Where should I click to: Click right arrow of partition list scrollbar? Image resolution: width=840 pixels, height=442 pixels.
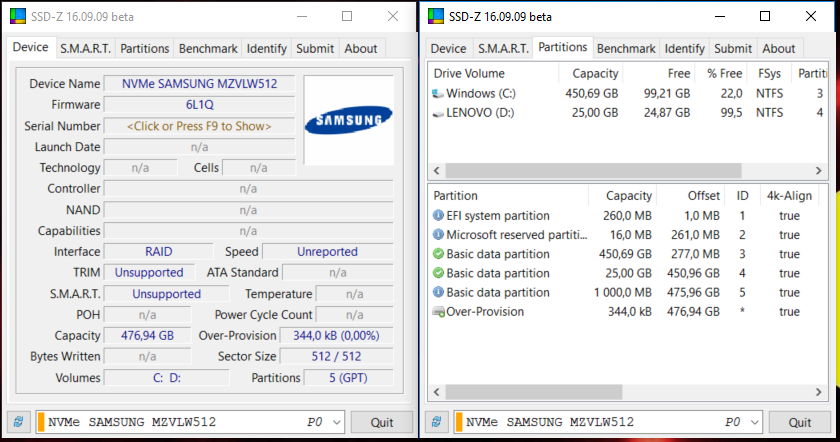tap(819, 392)
